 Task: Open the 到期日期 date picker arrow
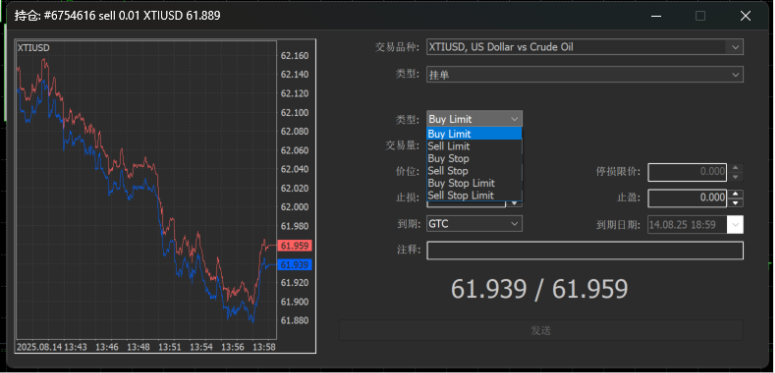click(x=735, y=224)
